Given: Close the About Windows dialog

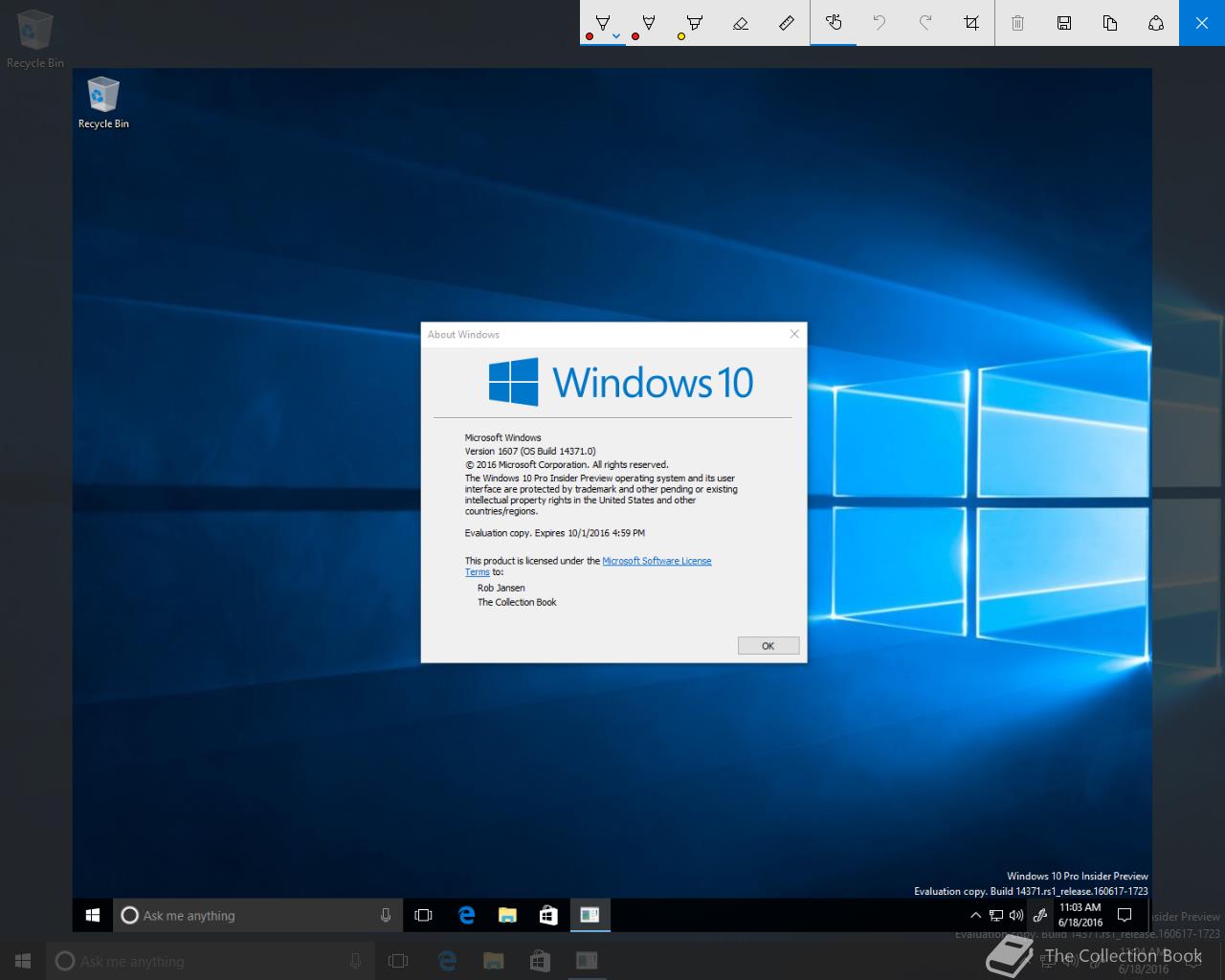Looking at the screenshot, I should (793, 334).
